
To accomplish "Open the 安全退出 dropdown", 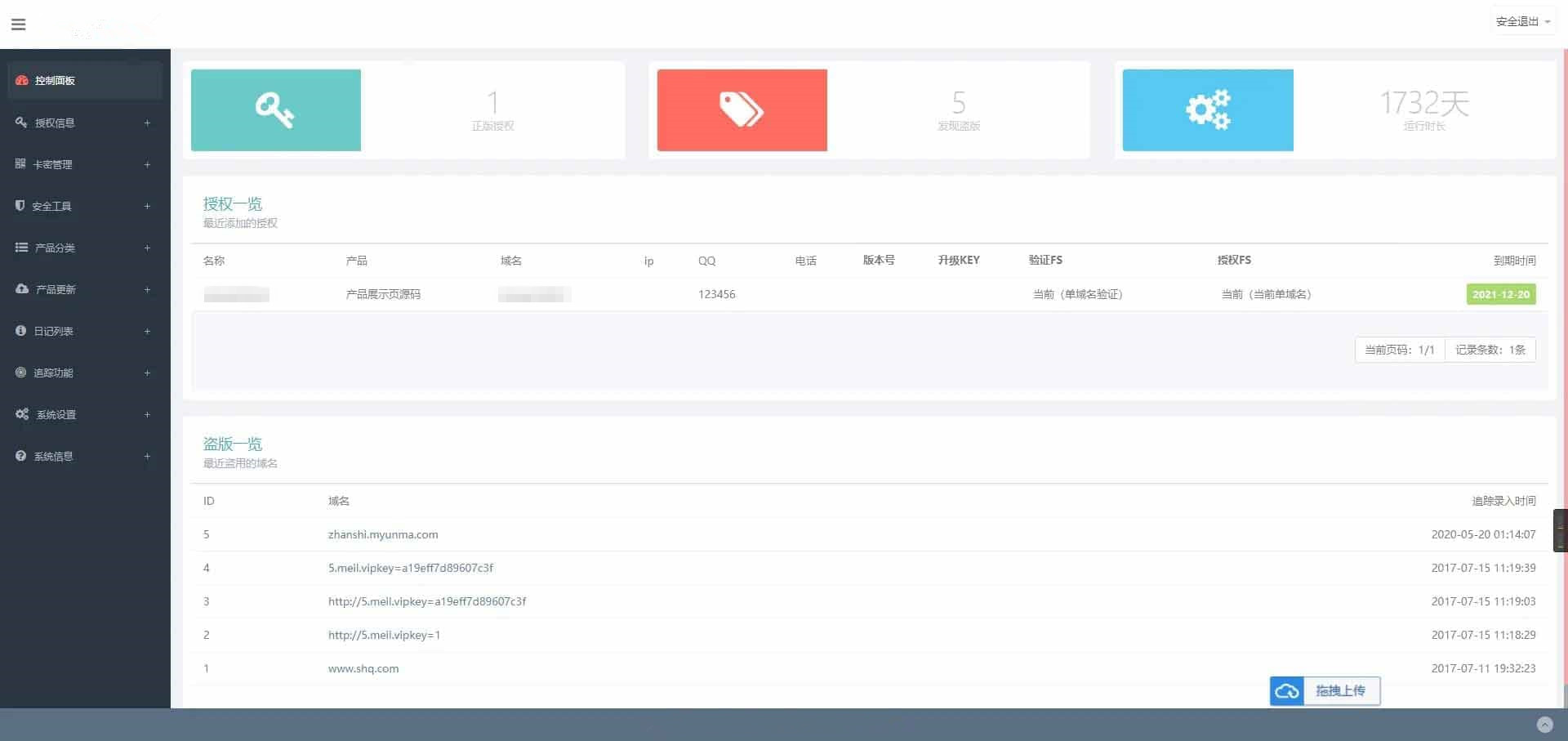I will 1522,22.
